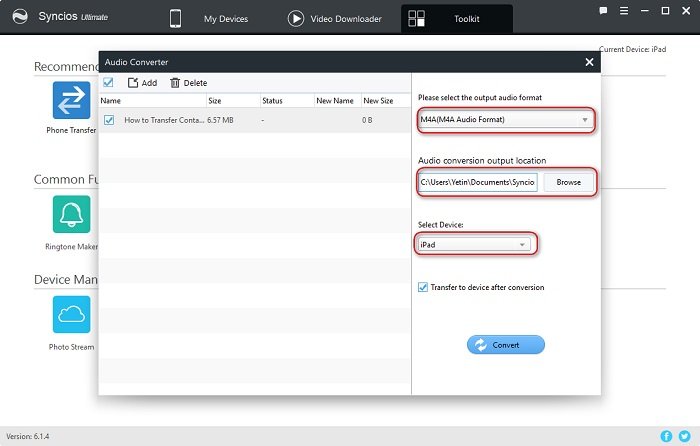Click the phone device icon

coord(175,19)
